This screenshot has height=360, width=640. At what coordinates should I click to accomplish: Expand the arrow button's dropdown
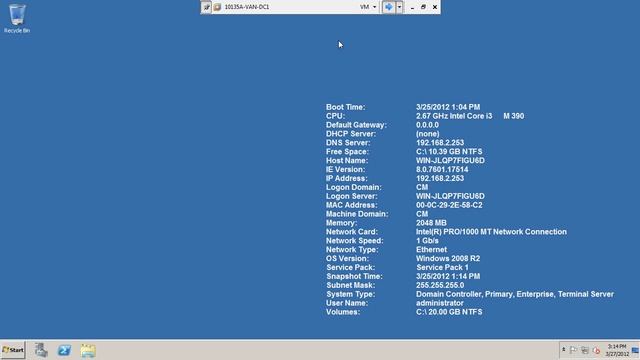[x=399, y=7]
